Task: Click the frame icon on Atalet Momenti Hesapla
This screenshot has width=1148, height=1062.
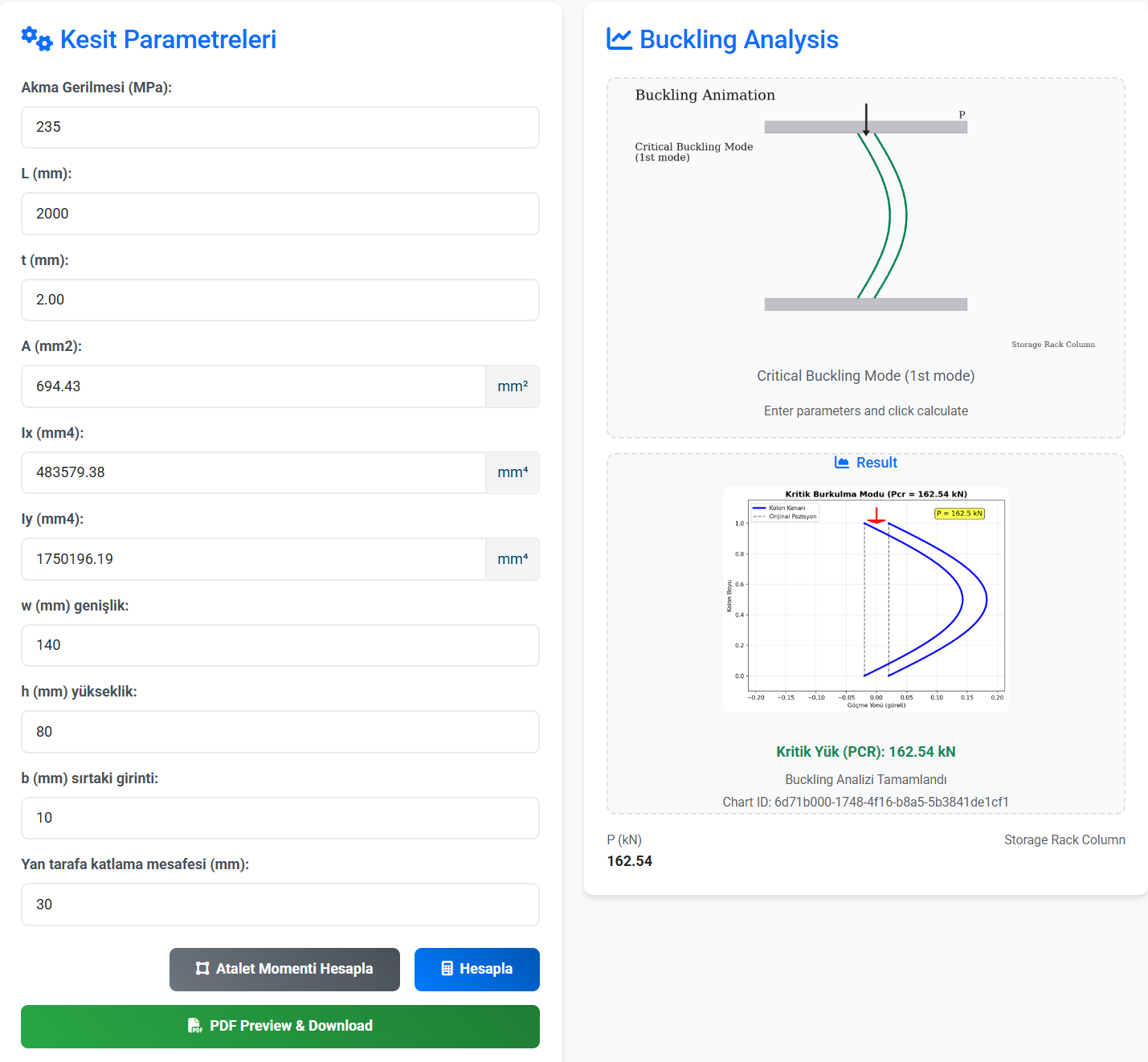Action: point(202,969)
